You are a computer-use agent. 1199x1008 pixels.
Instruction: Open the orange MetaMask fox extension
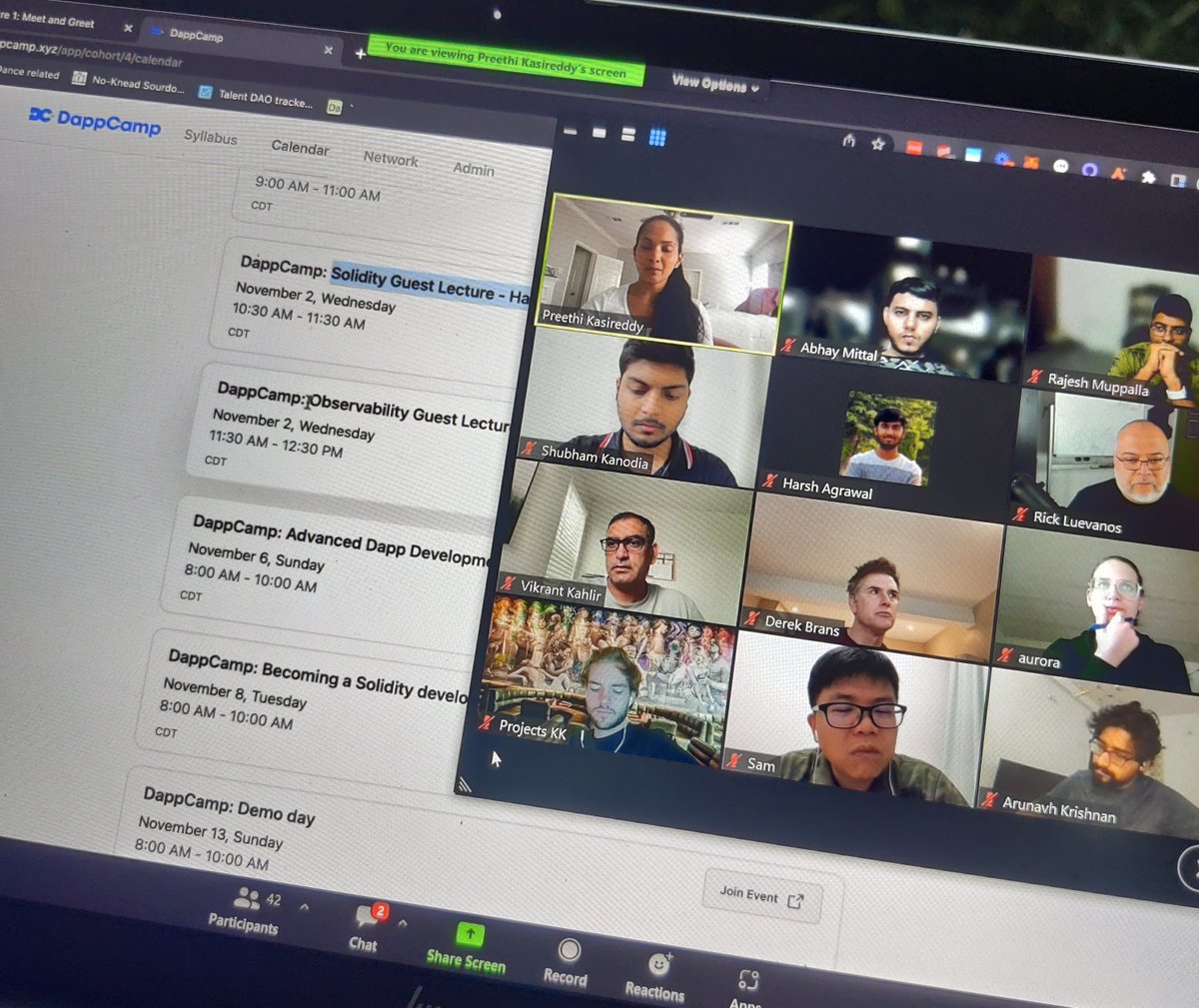tap(1031, 162)
